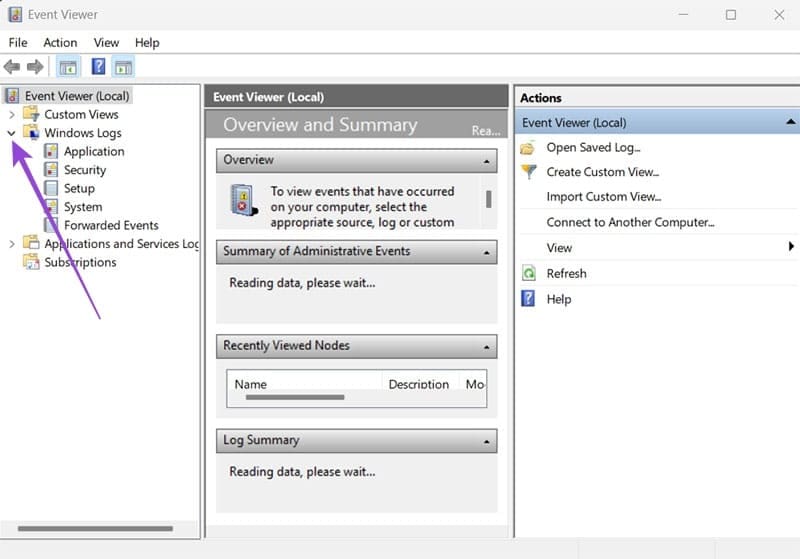Expand Applications and Services Logs node
The height and width of the screenshot is (559, 800).
tap(11, 244)
